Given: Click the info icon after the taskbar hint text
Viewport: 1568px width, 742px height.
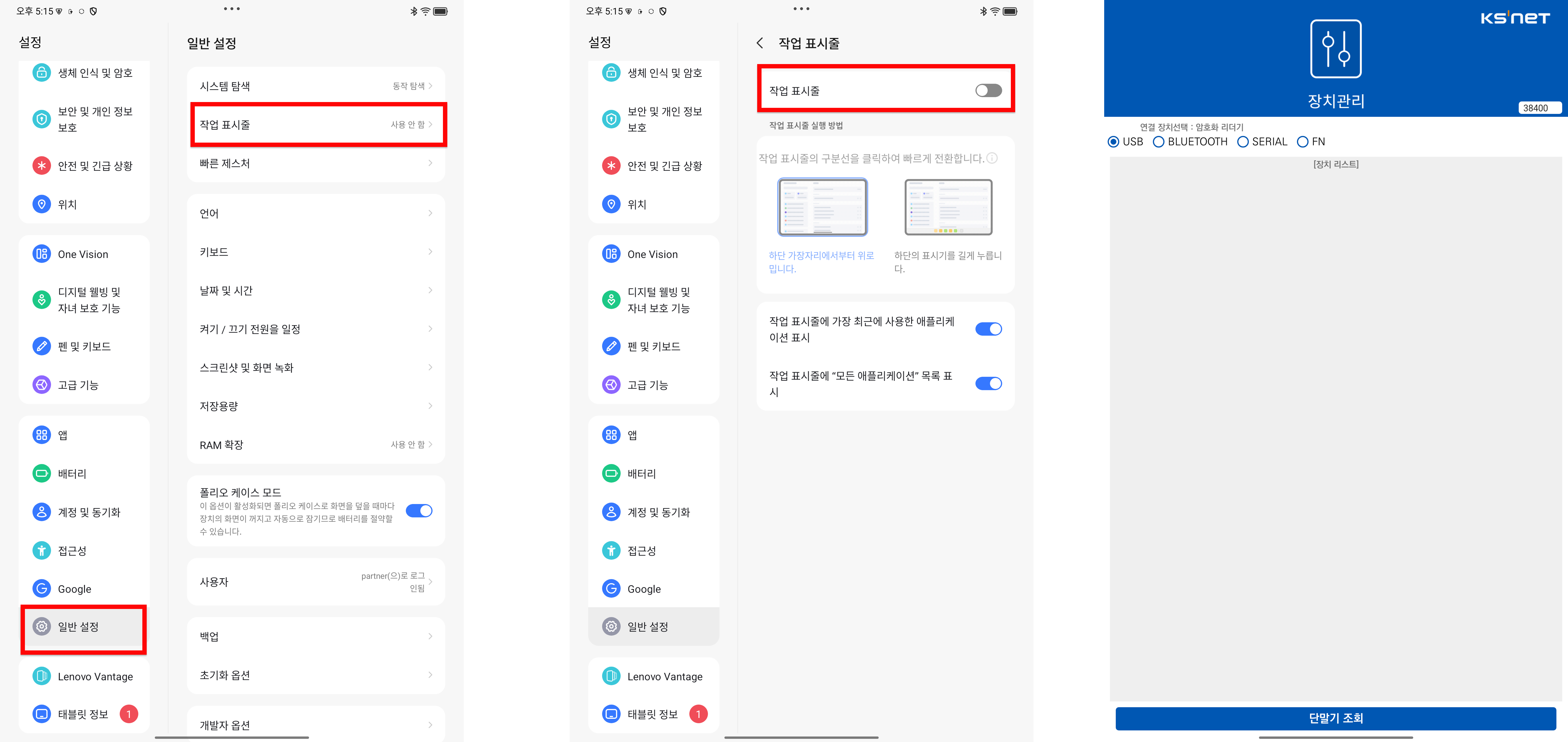Looking at the screenshot, I should pos(992,158).
